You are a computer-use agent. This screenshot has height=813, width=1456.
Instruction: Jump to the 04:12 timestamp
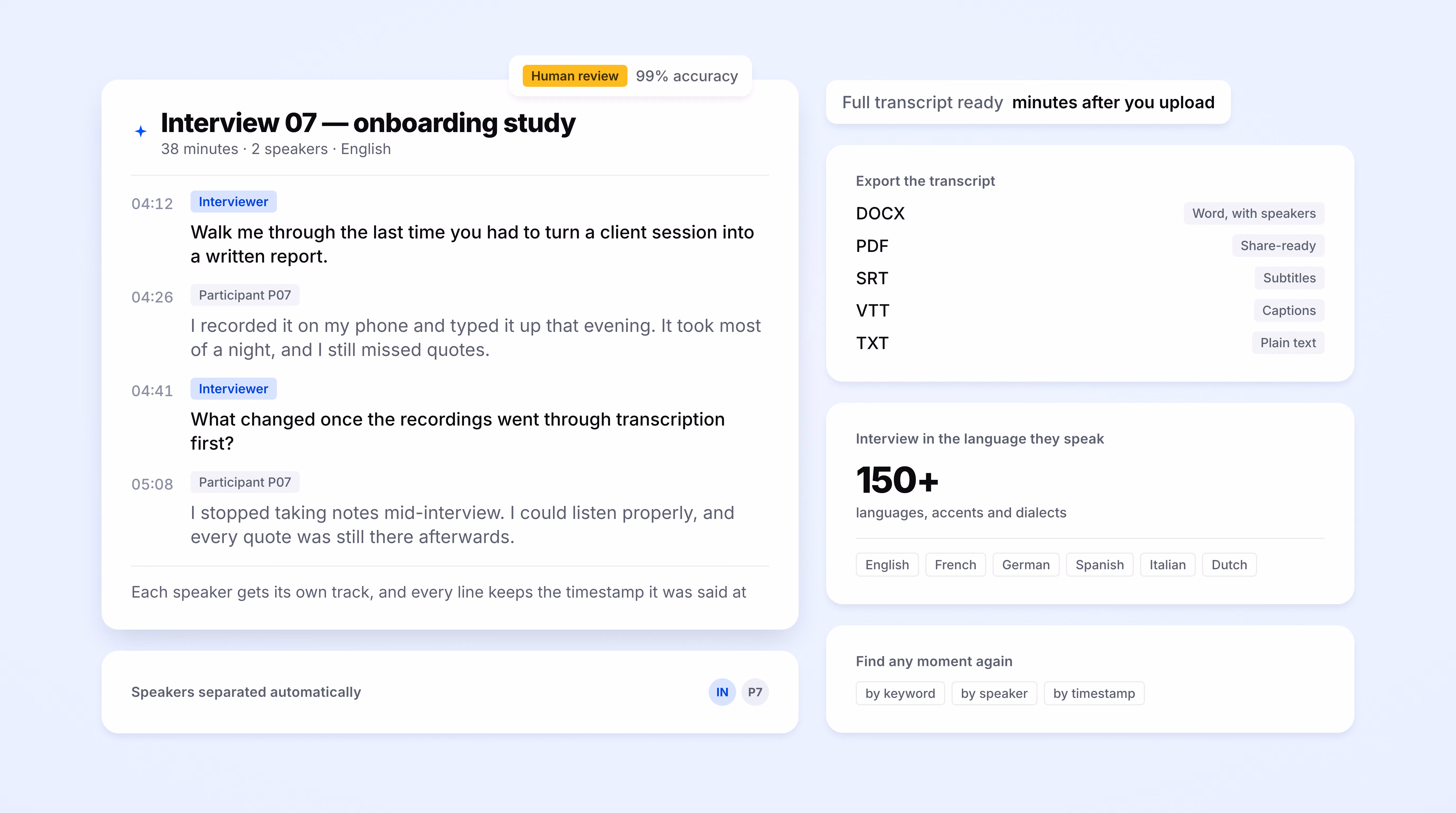pos(152,204)
